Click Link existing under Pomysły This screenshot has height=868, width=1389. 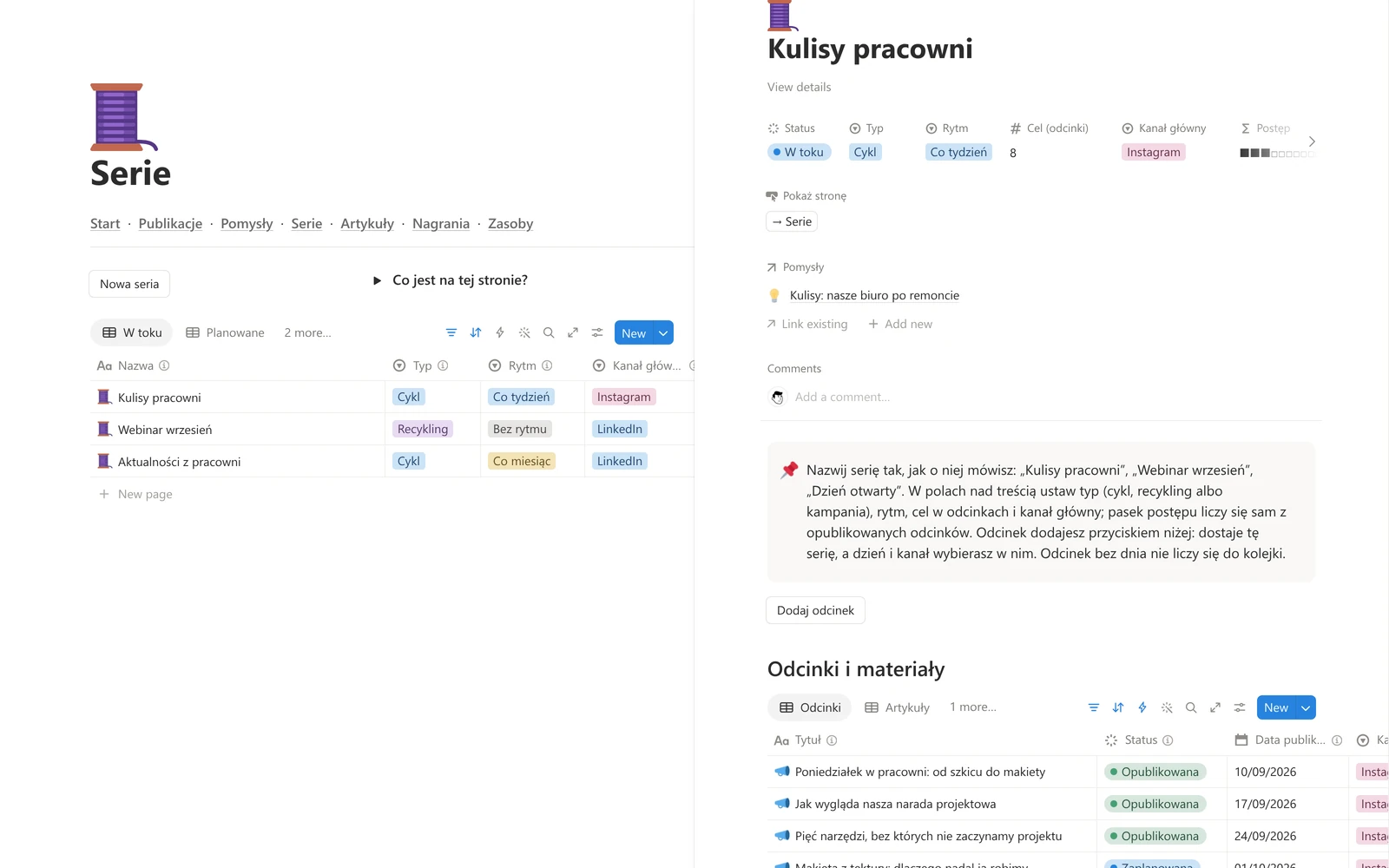807,324
